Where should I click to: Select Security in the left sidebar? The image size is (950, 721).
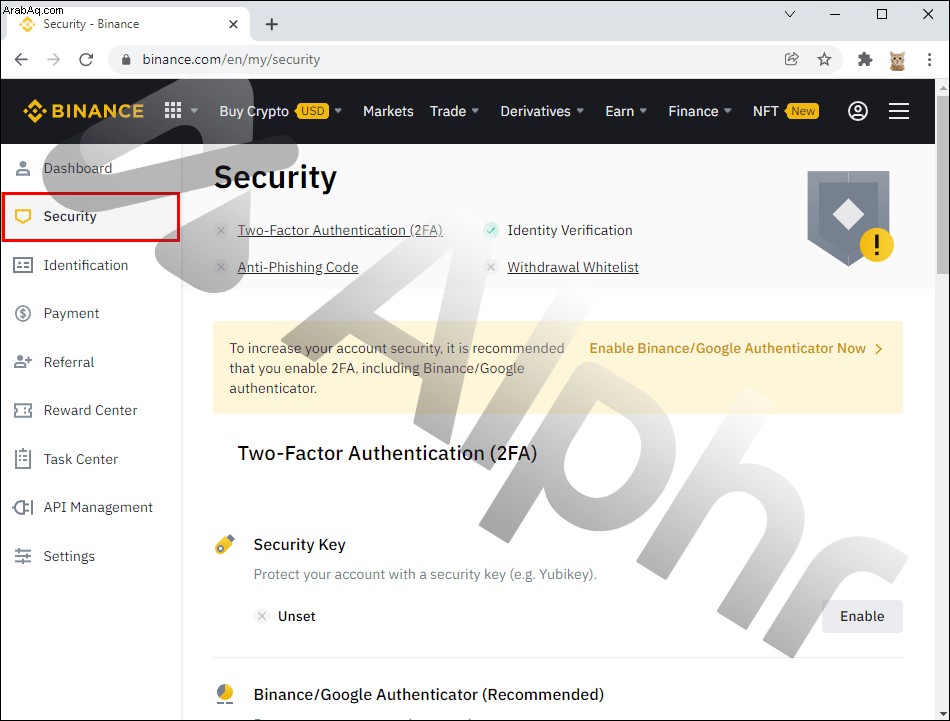(x=91, y=217)
